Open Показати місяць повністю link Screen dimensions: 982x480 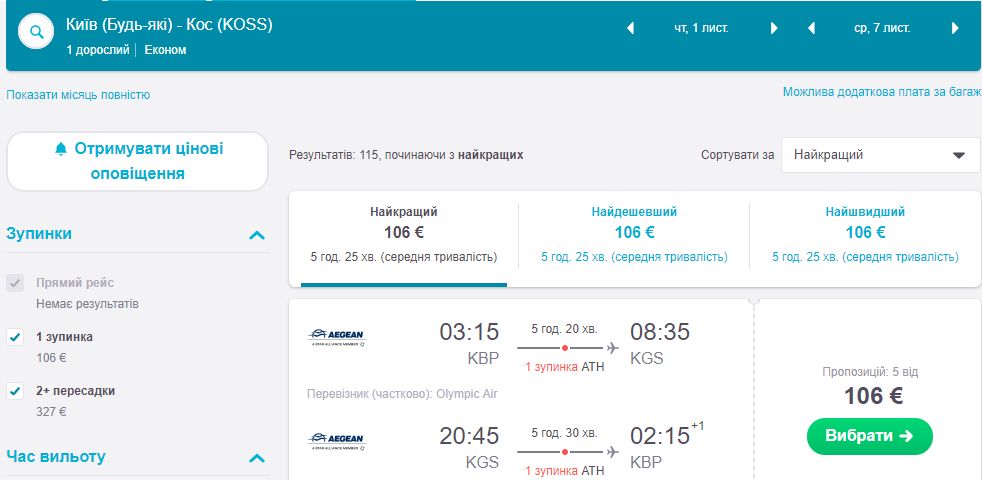78,95
